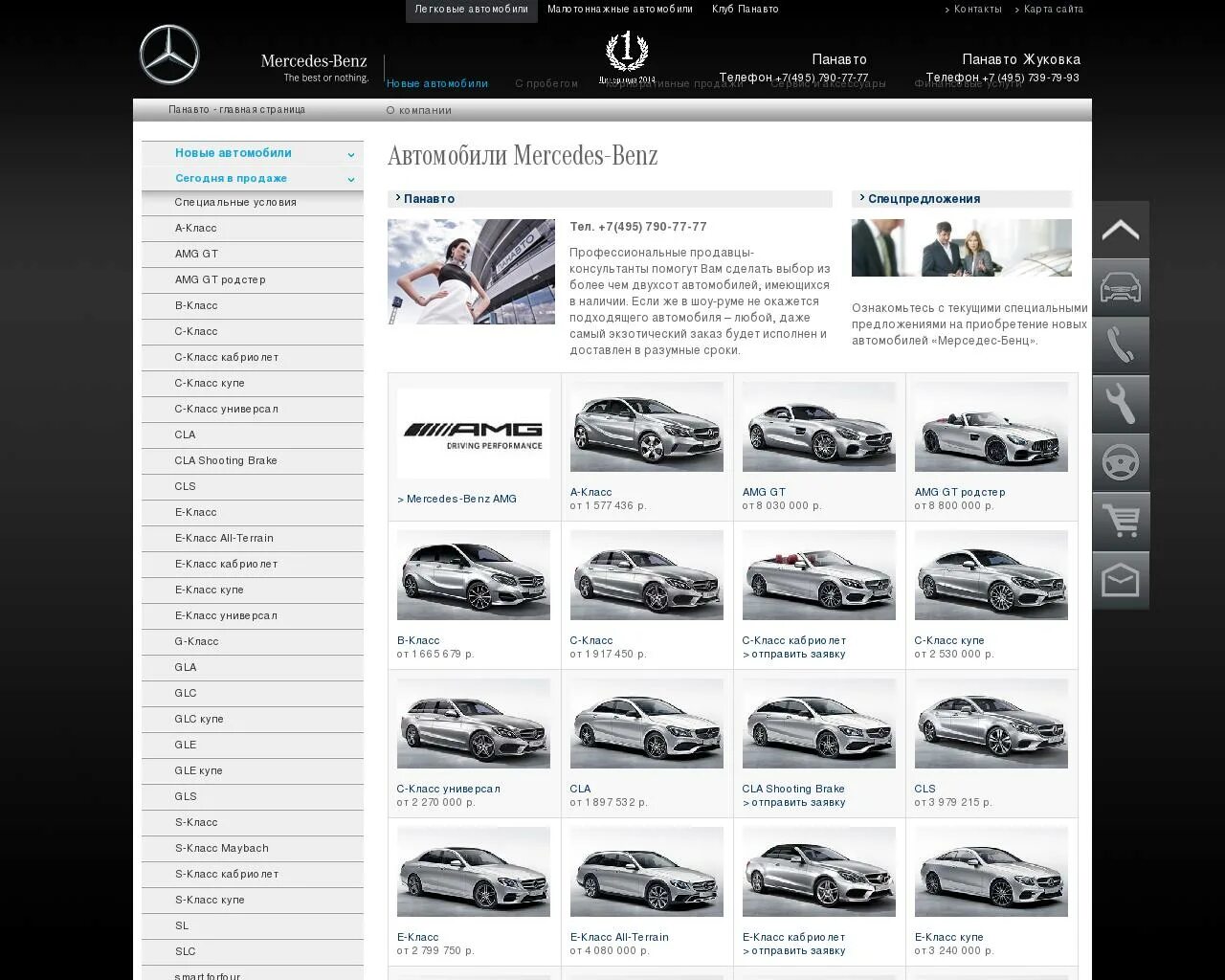
Task: Switch to Легковые автомобили tab
Action: (x=472, y=10)
